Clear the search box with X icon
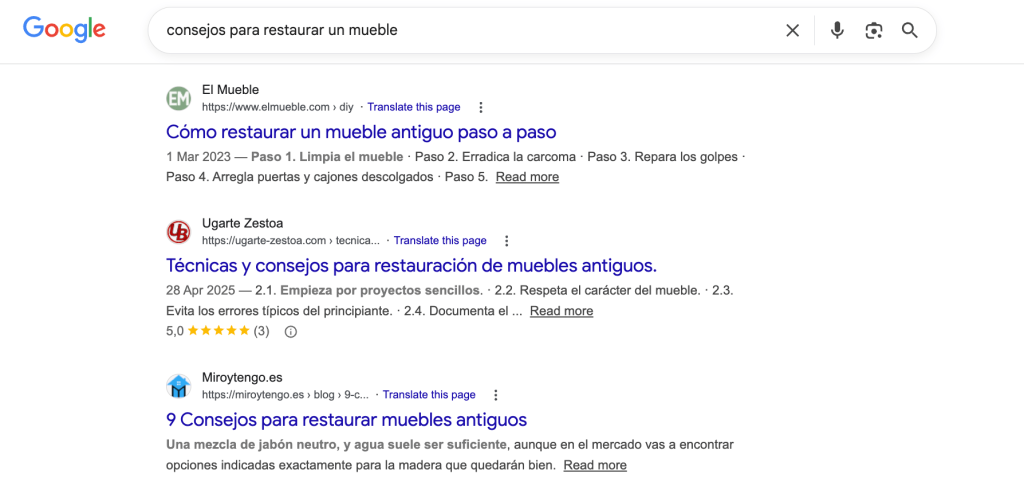1024x478 pixels. point(792,31)
